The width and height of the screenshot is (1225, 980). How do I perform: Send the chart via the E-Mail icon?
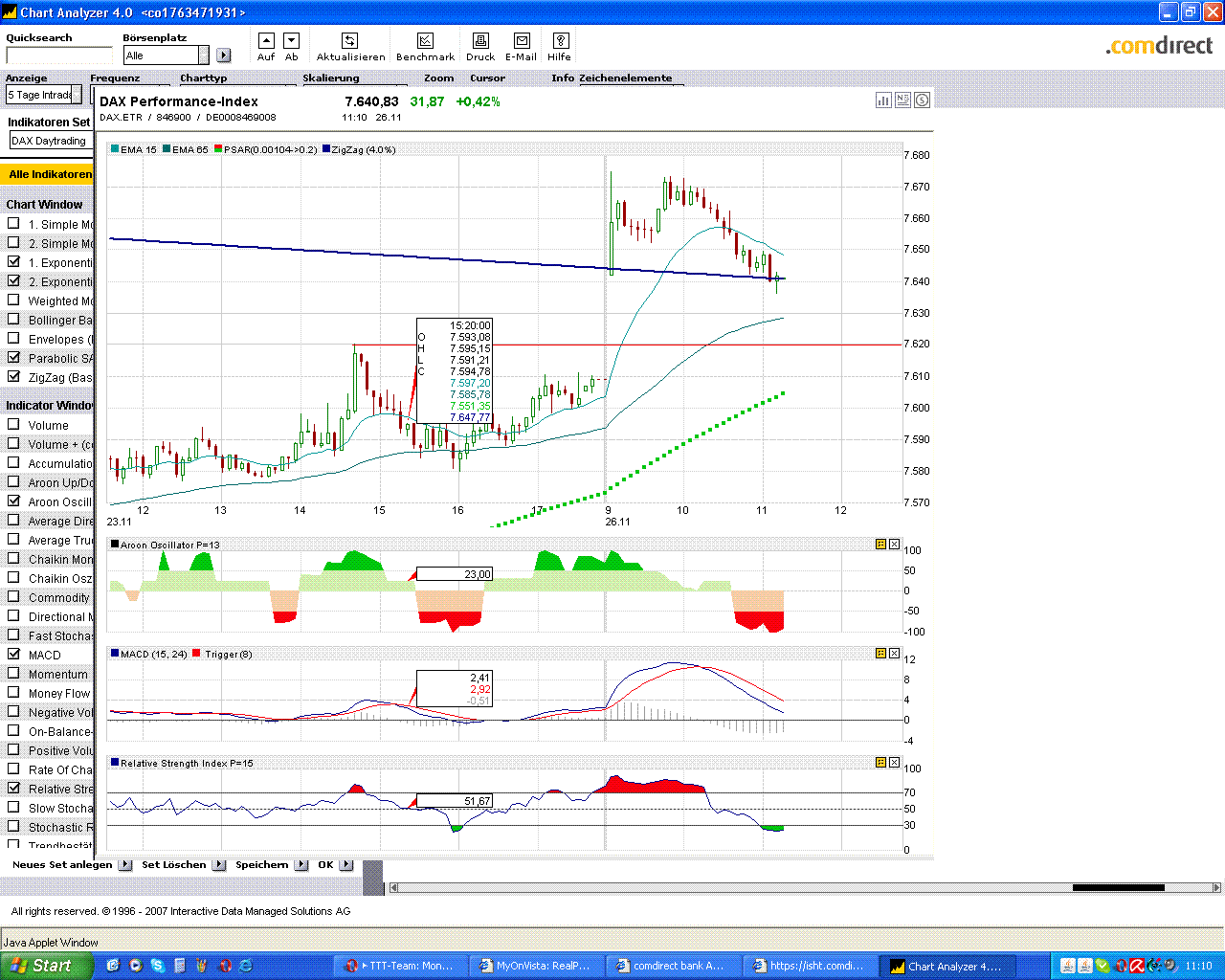click(x=522, y=40)
